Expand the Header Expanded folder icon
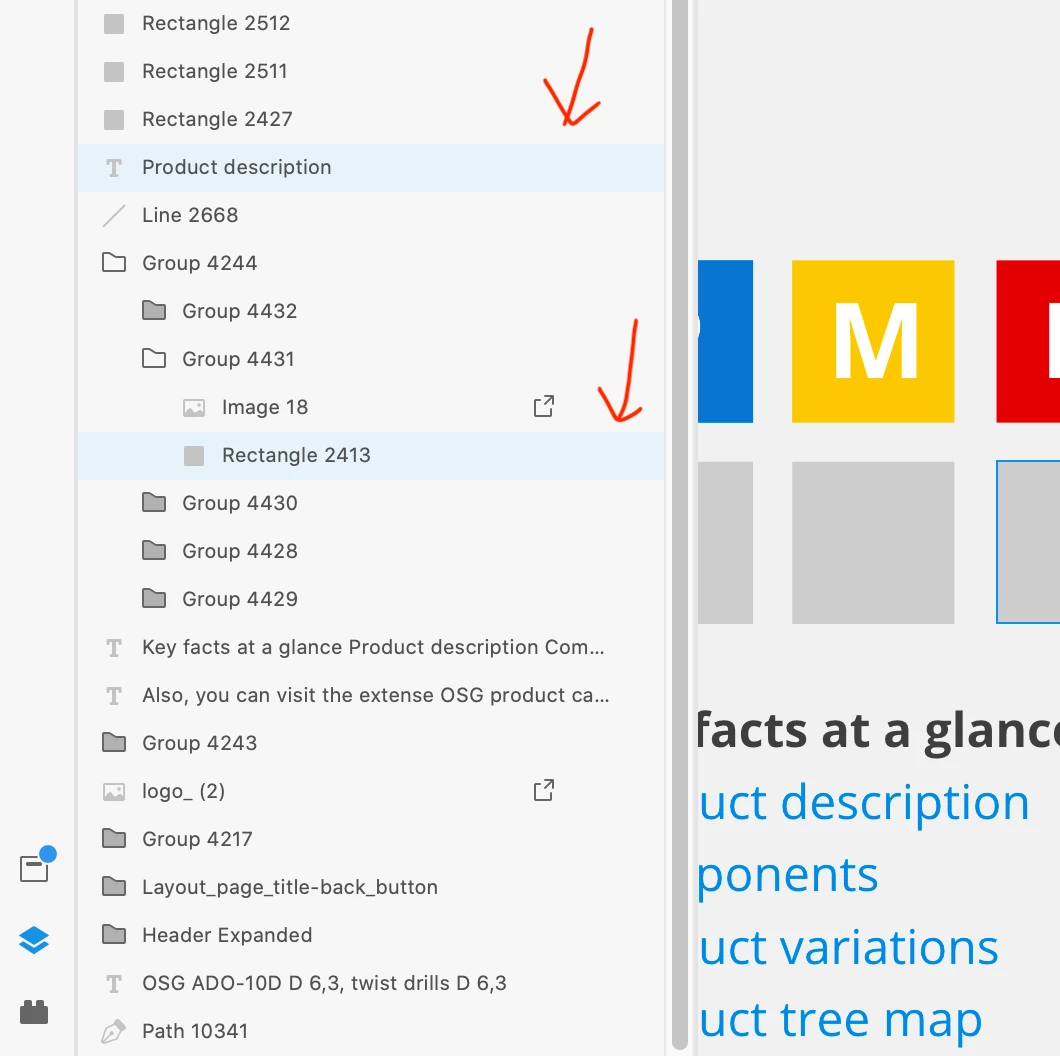Viewport: 1060px width, 1056px height. click(x=114, y=934)
